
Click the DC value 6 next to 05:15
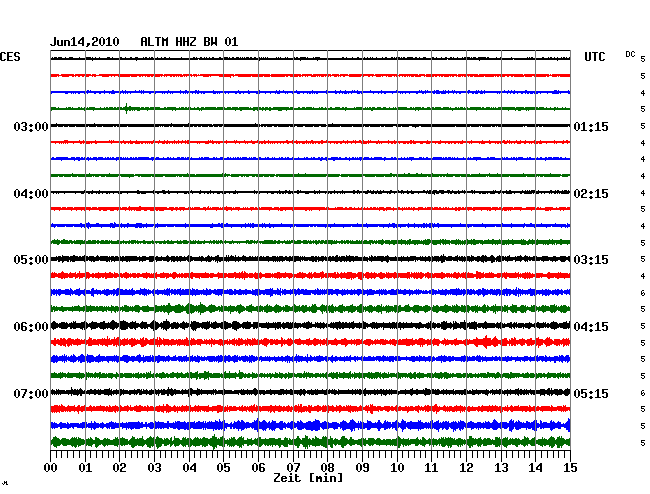(643, 393)
